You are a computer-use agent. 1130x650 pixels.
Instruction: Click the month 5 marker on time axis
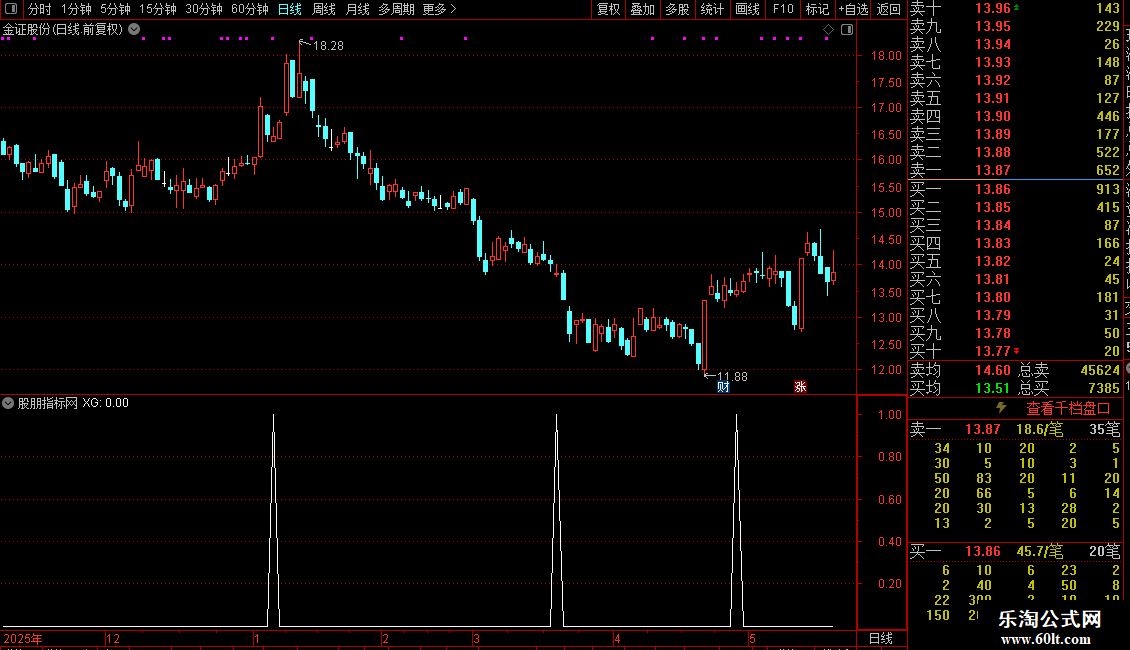[x=752, y=638]
